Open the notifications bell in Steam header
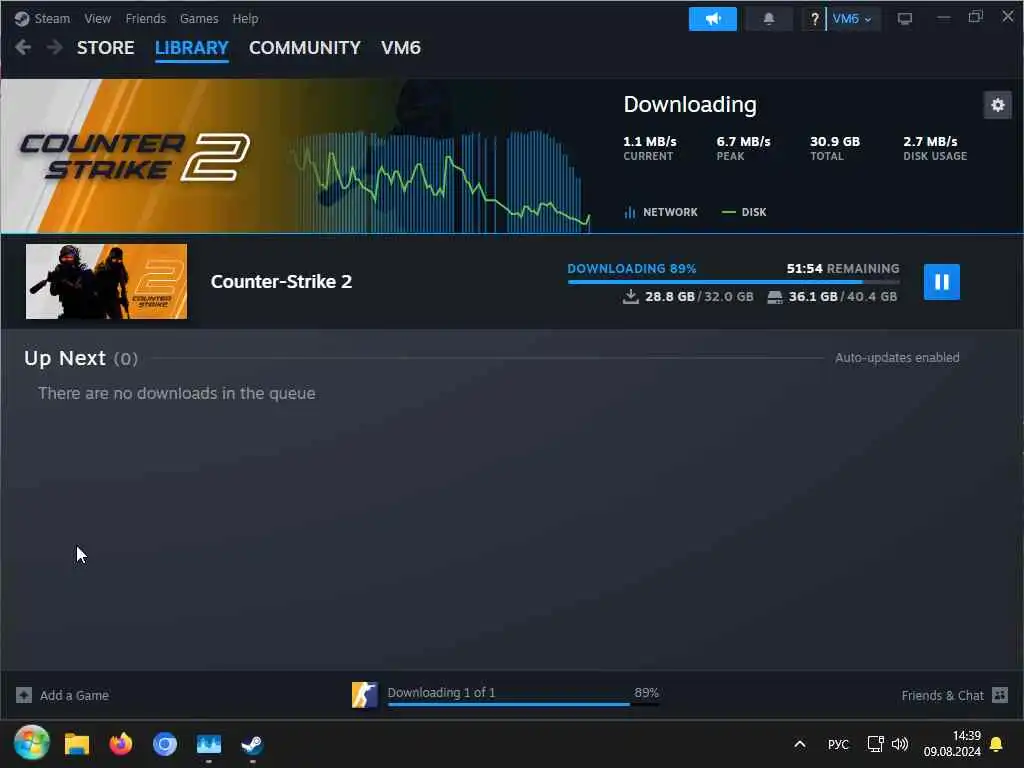This screenshot has height=768, width=1024. (x=769, y=19)
